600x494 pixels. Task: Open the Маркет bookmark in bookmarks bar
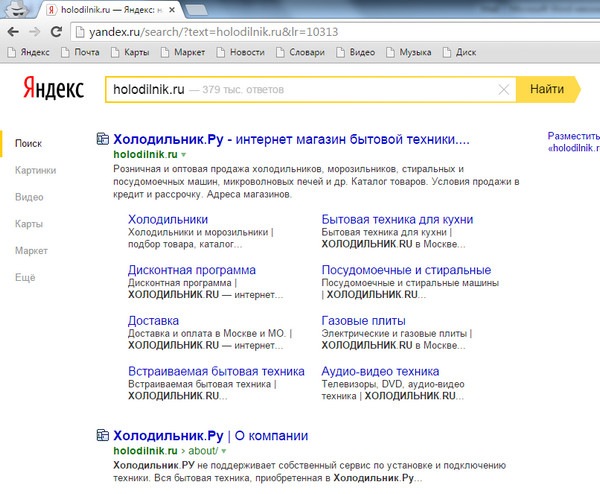[x=183, y=52]
